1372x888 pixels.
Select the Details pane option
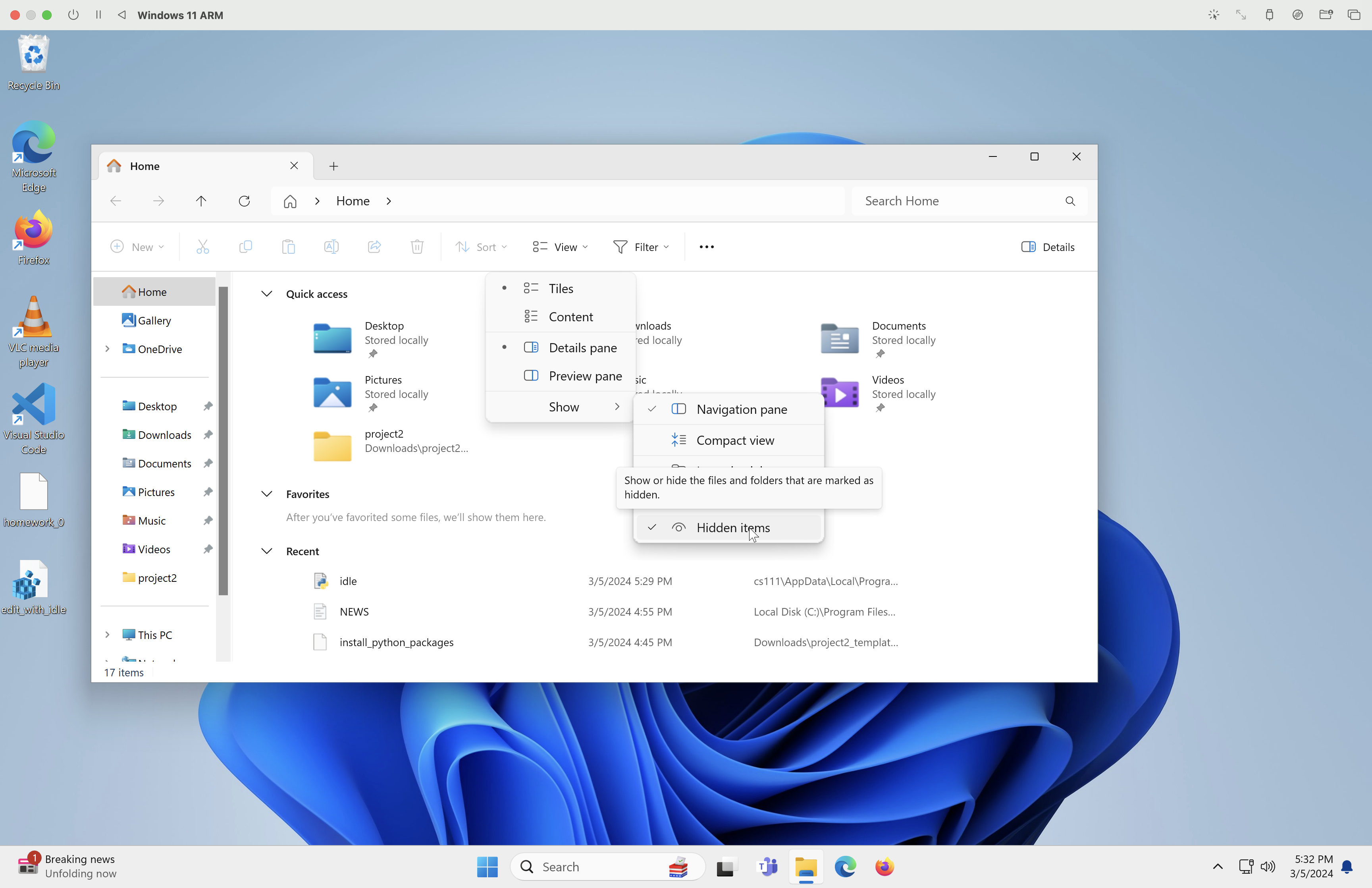tap(561, 348)
